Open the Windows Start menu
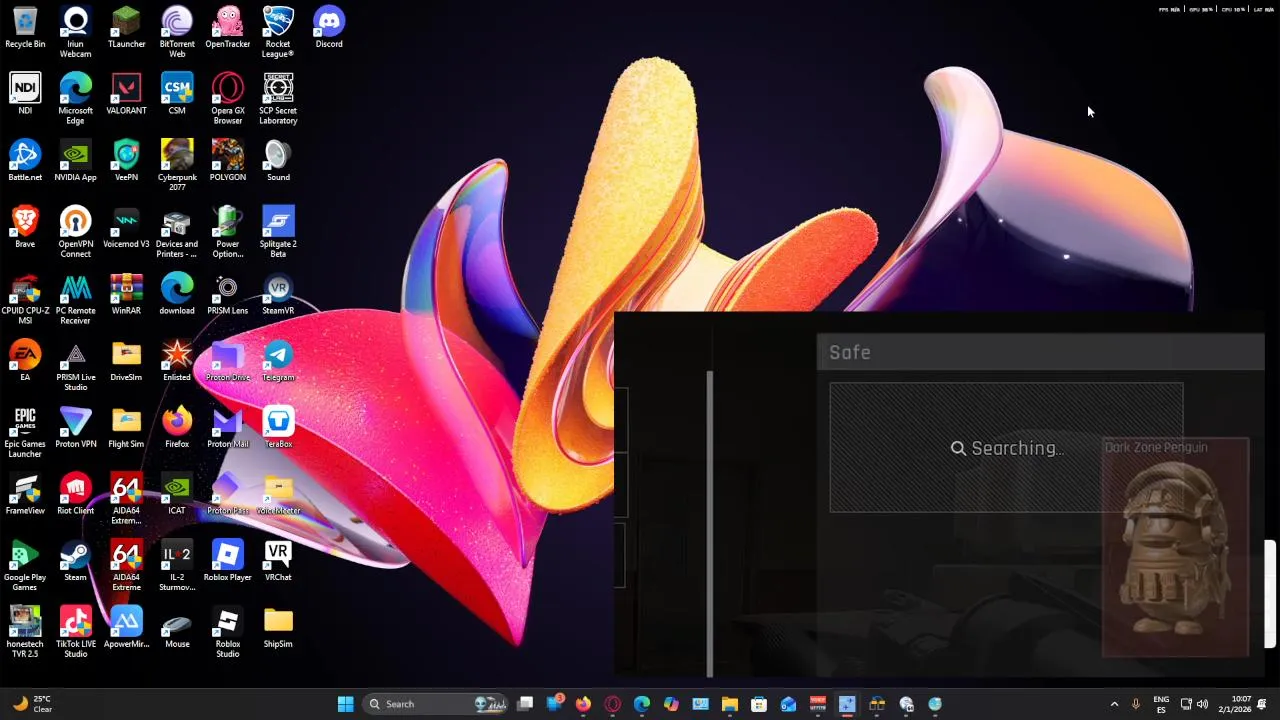 point(345,704)
